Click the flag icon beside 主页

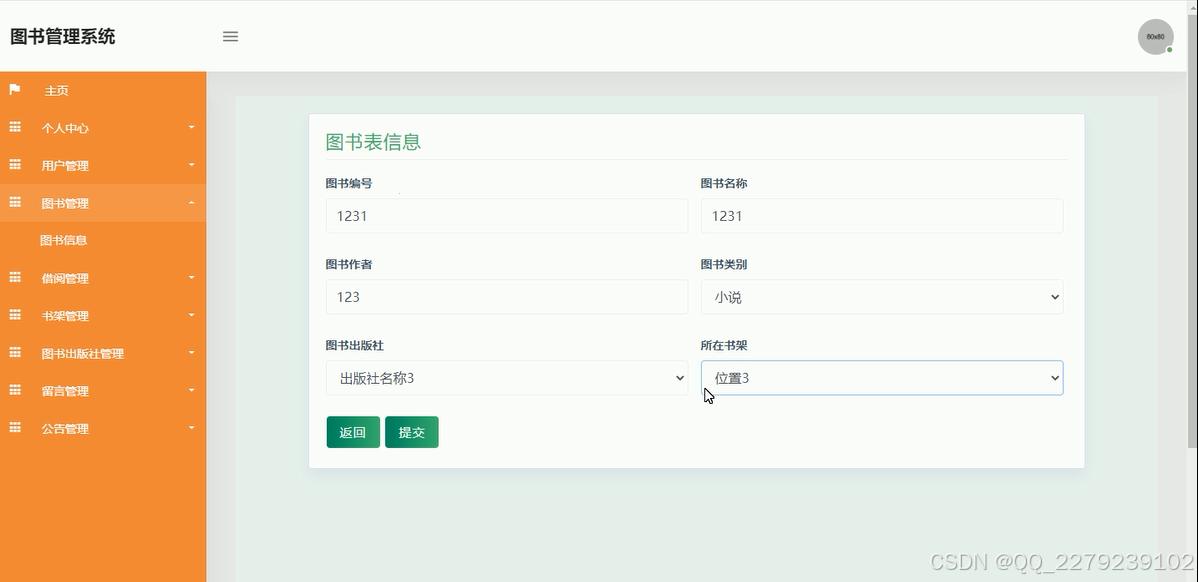(x=15, y=89)
